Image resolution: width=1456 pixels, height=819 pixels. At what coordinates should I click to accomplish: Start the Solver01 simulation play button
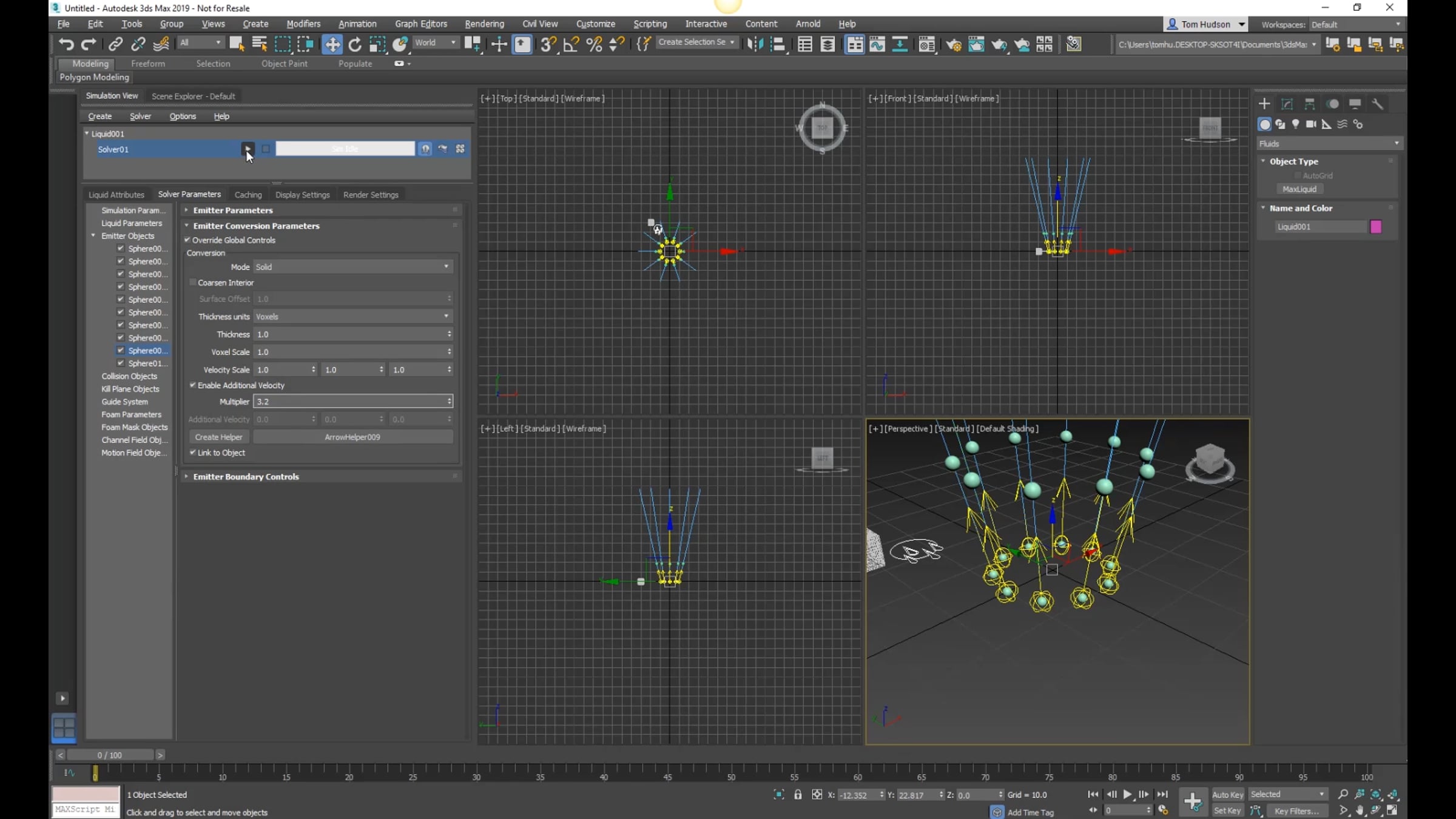click(248, 149)
